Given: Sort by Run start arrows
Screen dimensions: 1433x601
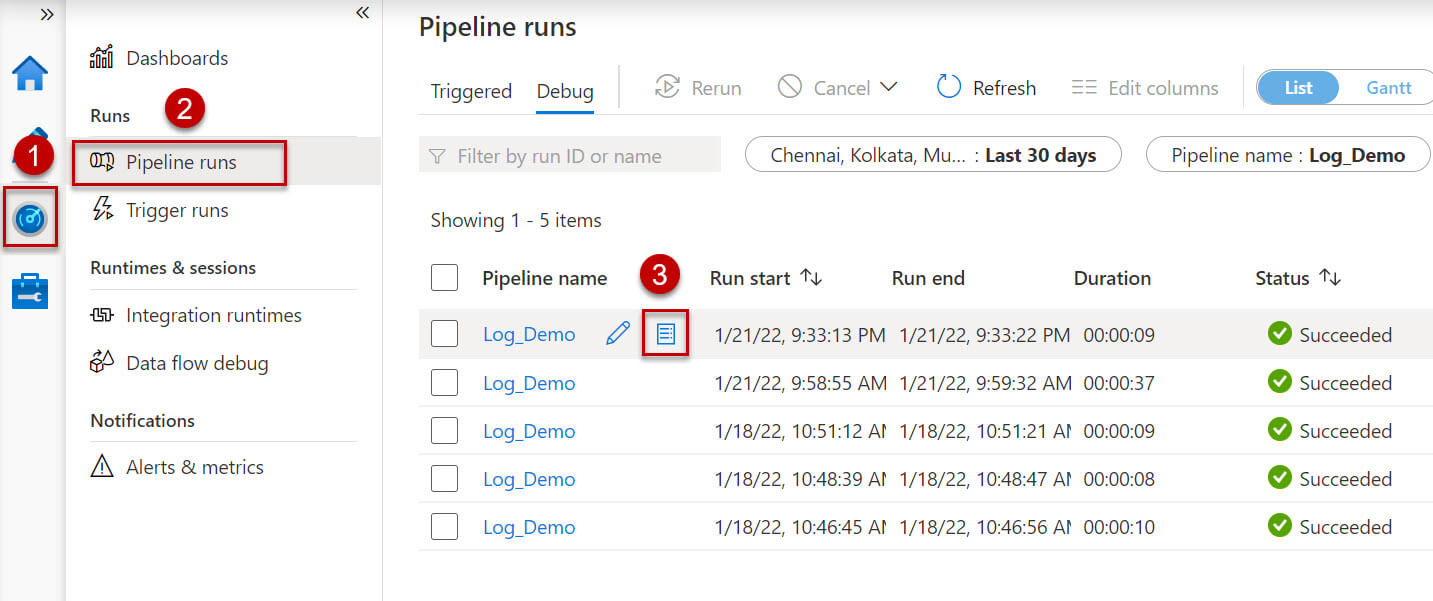Looking at the screenshot, I should point(811,278).
